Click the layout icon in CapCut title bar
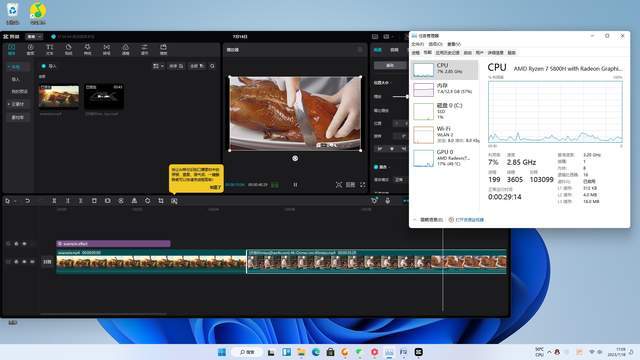This screenshot has height=360, width=640. point(386,37)
